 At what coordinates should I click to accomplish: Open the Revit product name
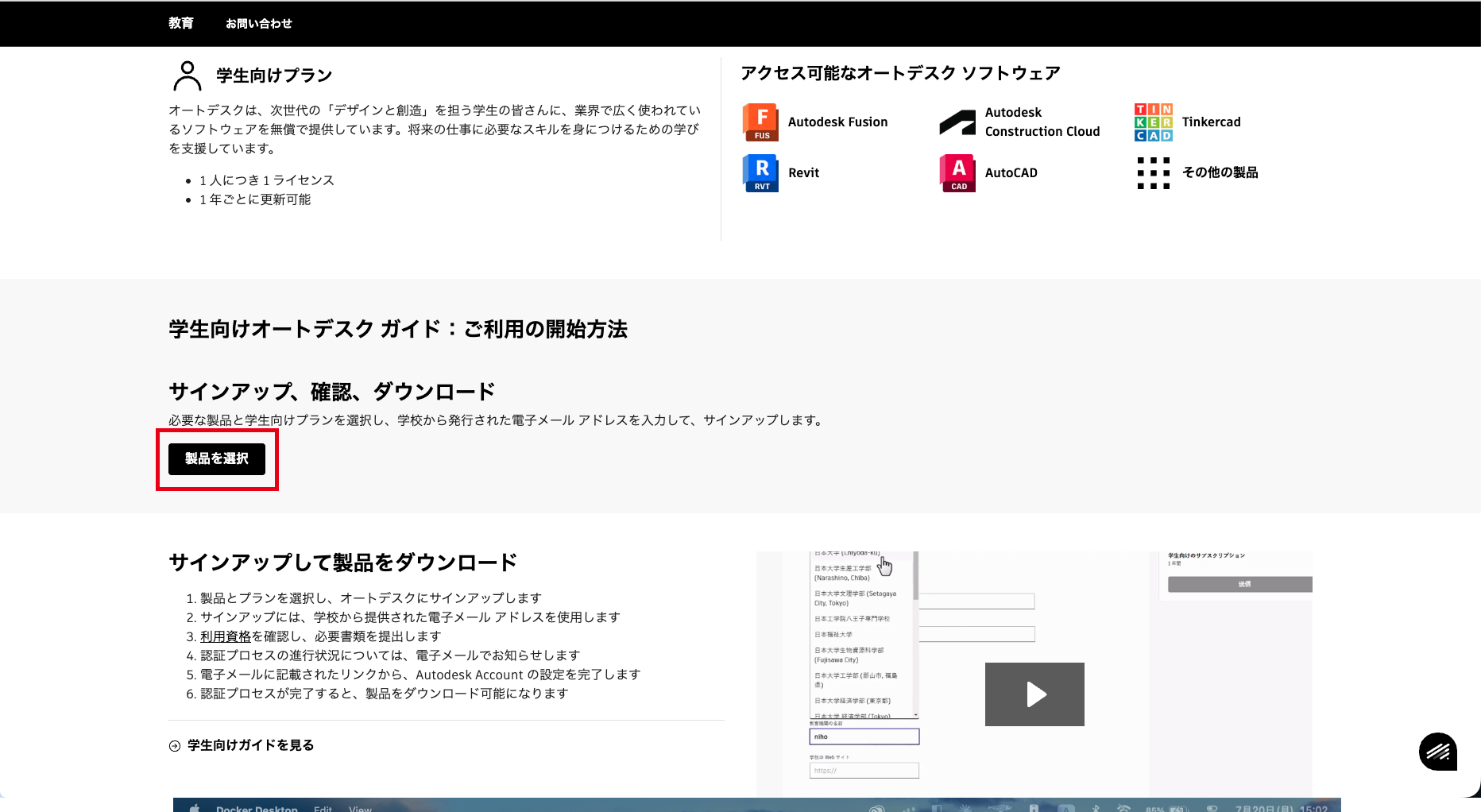click(803, 173)
